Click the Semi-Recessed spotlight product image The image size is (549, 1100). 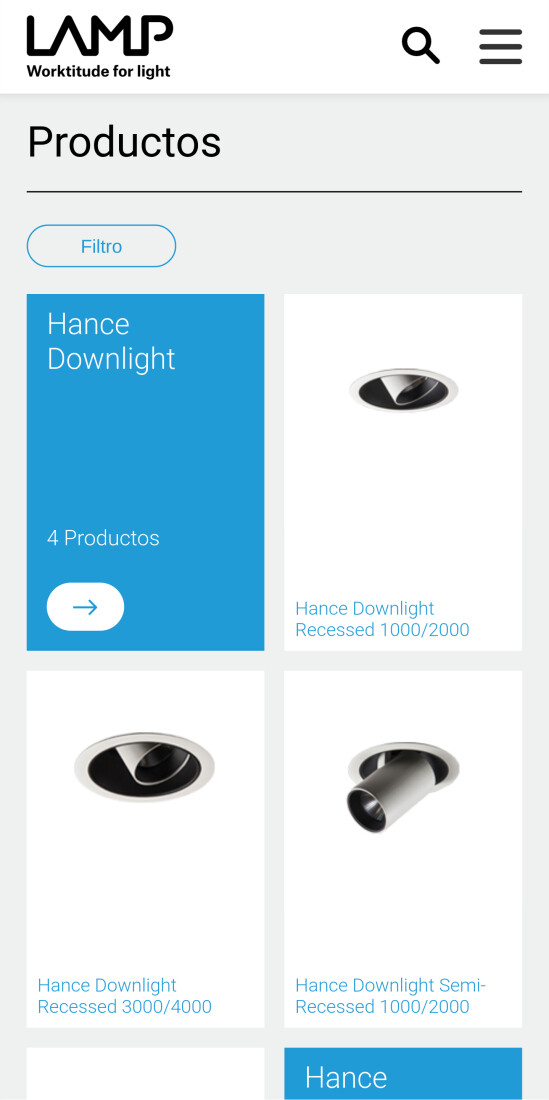(402, 787)
